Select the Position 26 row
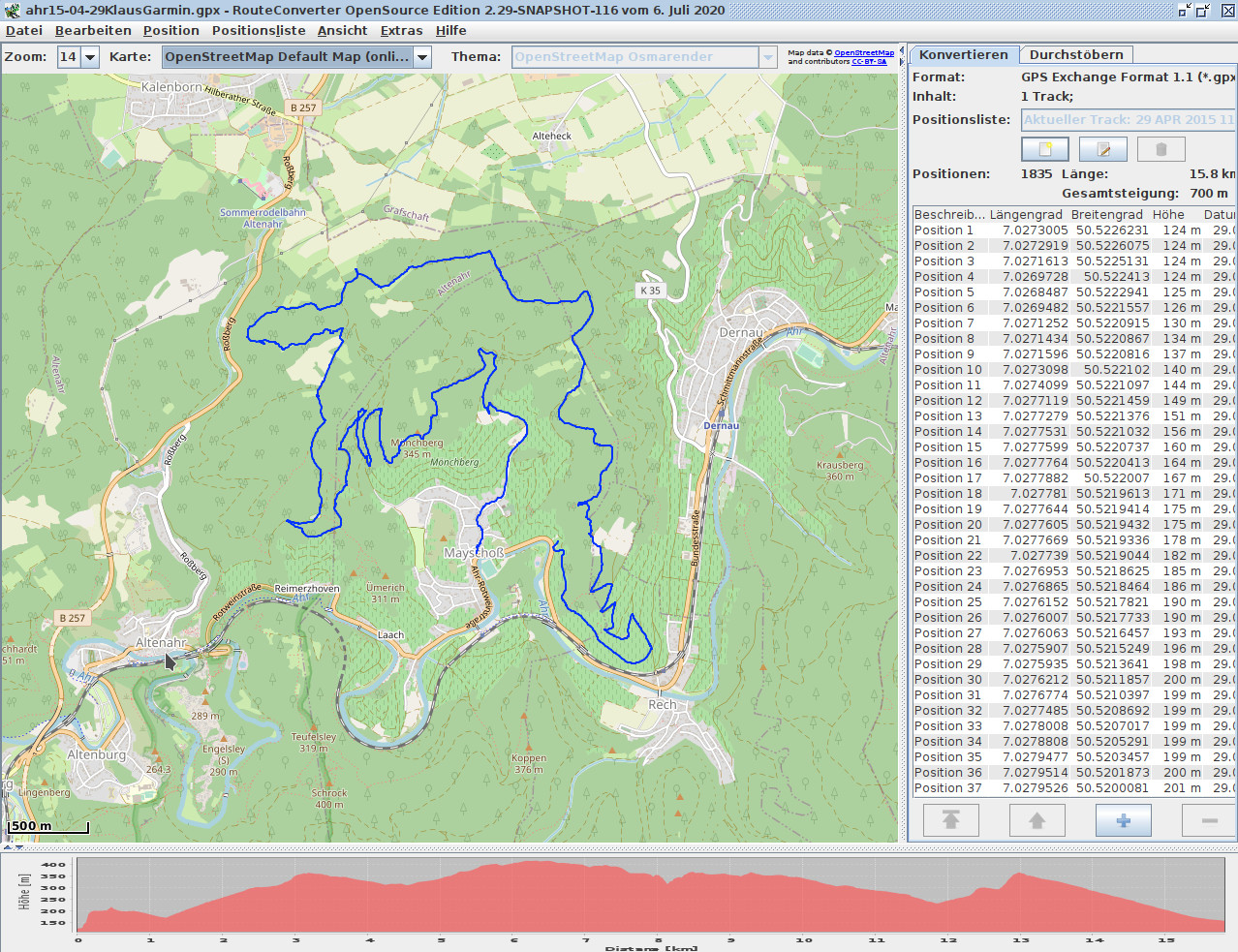 [x=1074, y=618]
